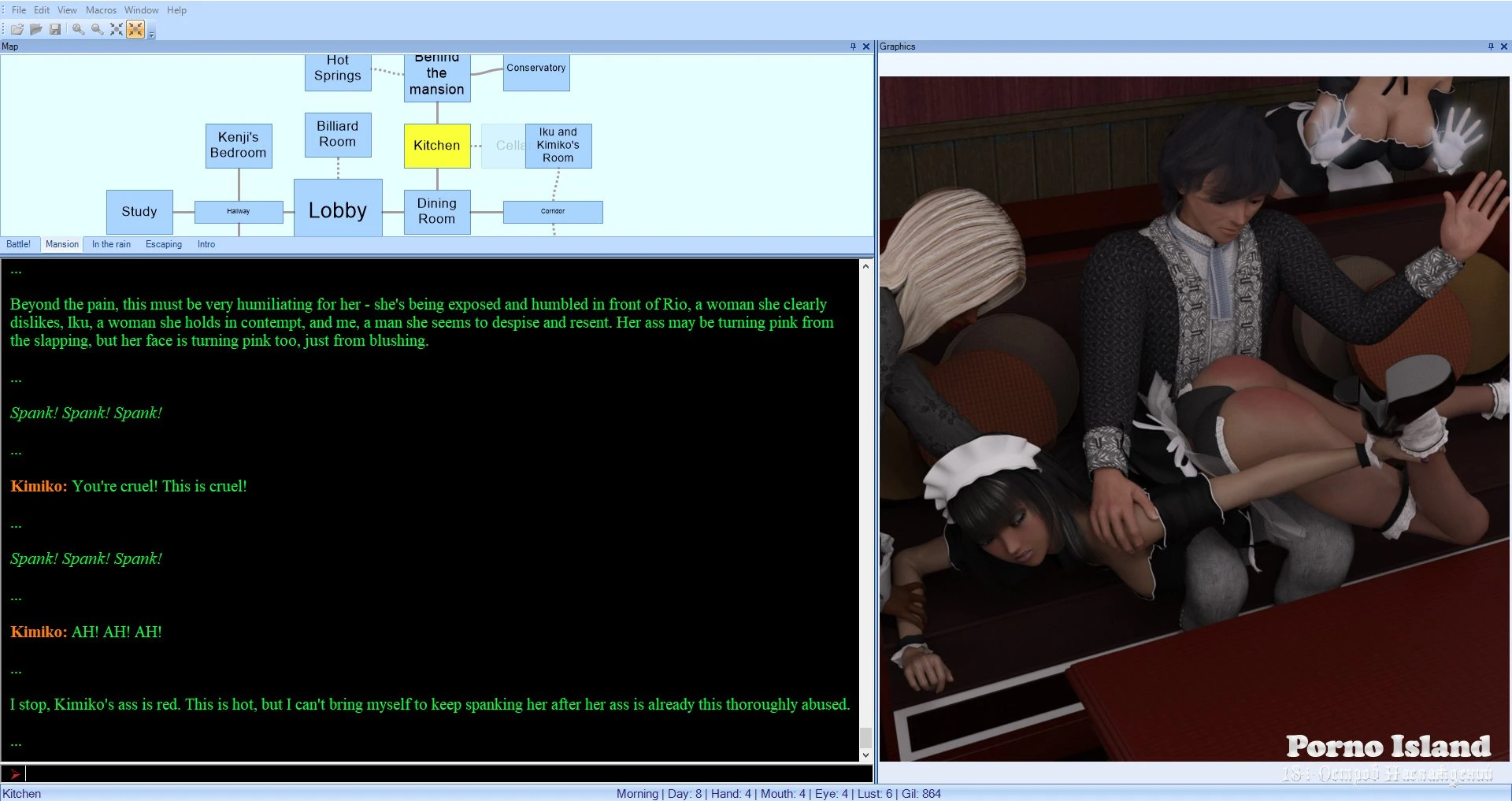Expand the toolbar options dropdown arrow
1512x801 pixels.
(152, 35)
